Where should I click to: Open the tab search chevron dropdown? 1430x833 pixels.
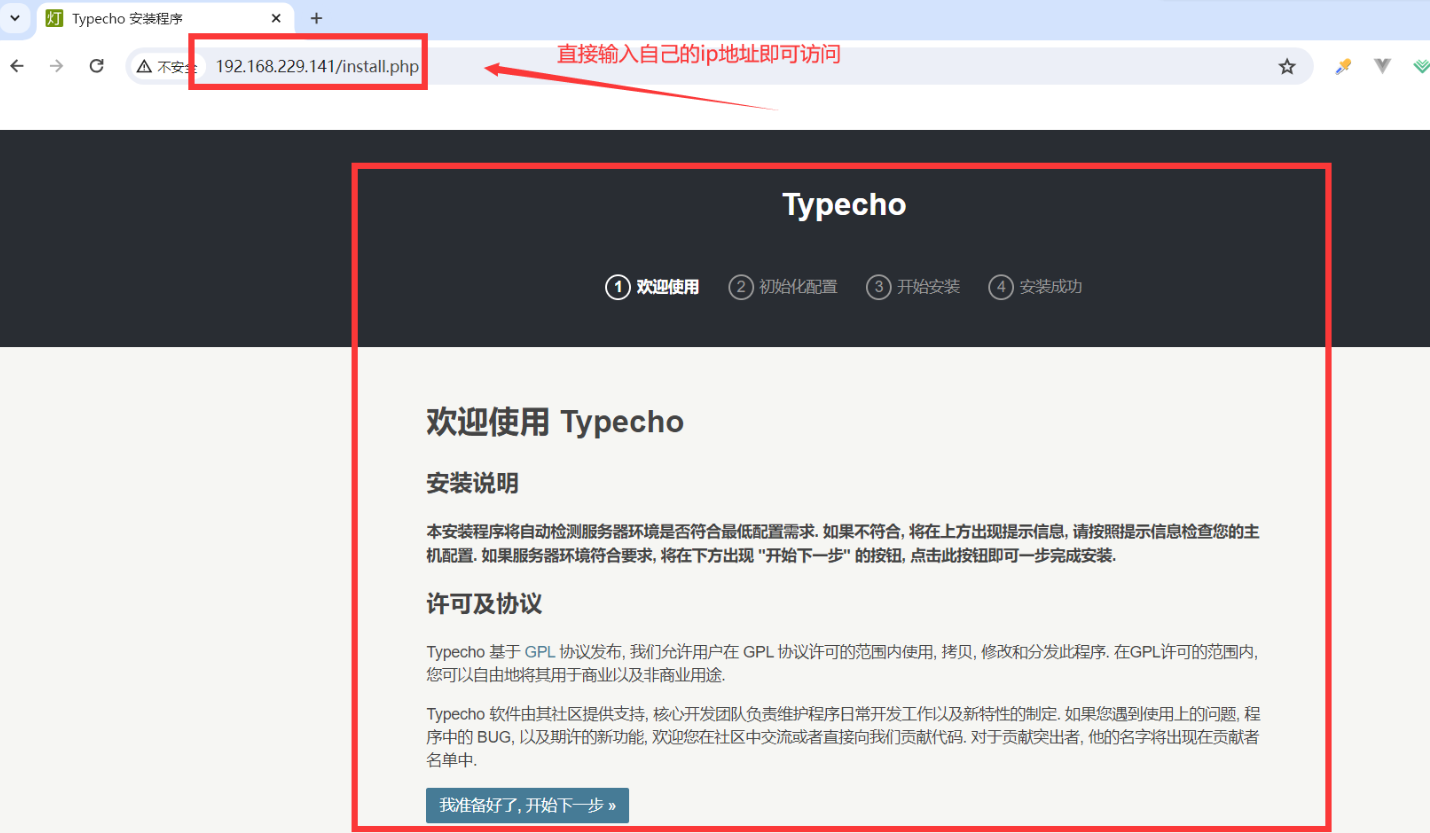point(14,18)
